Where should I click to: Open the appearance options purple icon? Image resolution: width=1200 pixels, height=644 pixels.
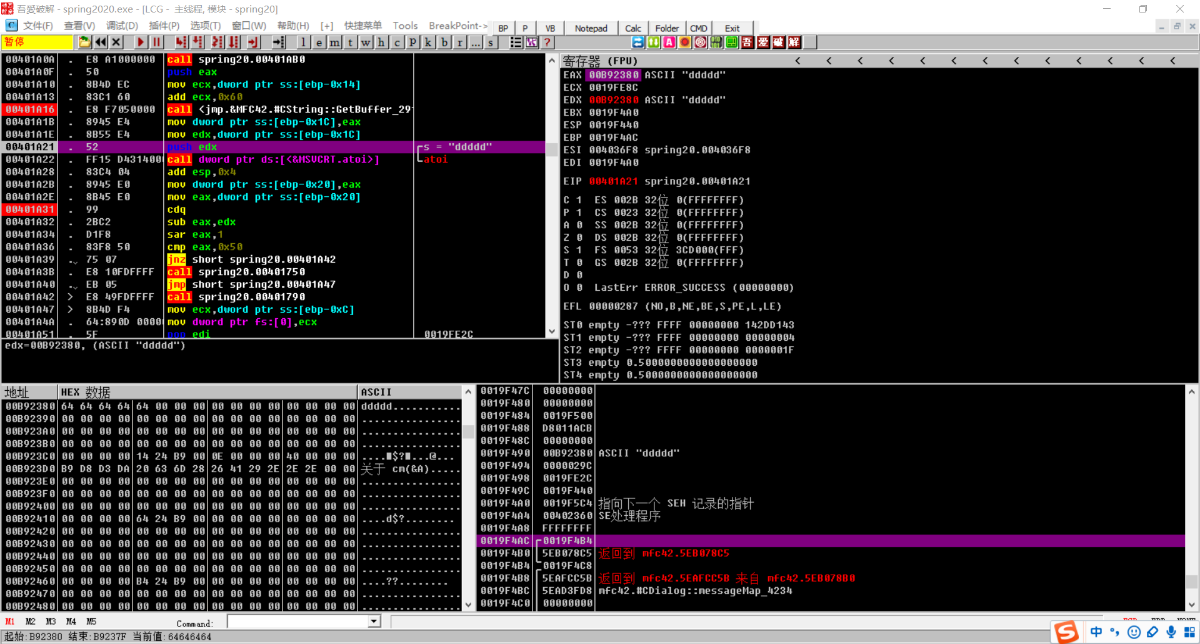coord(532,42)
